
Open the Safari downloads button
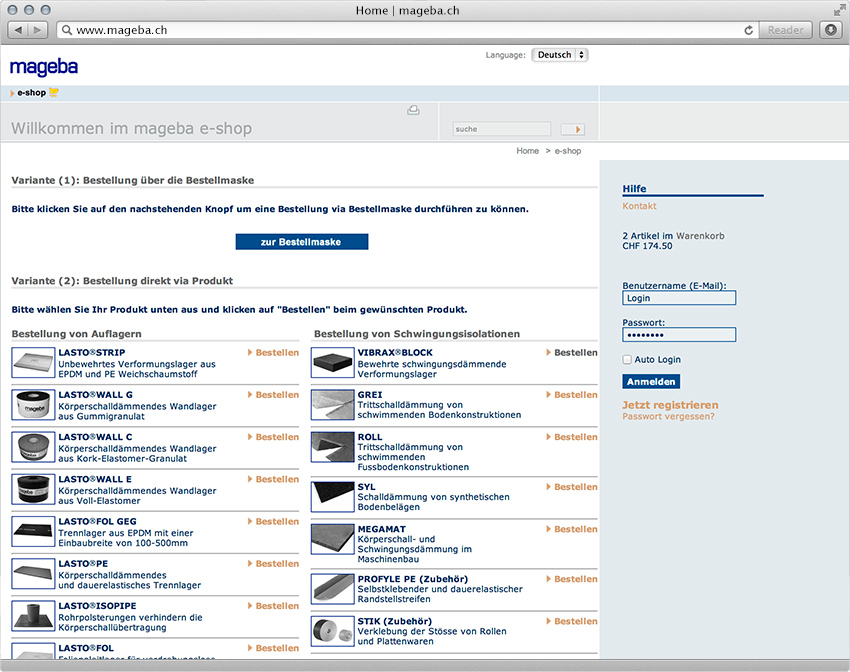click(x=830, y=30)
